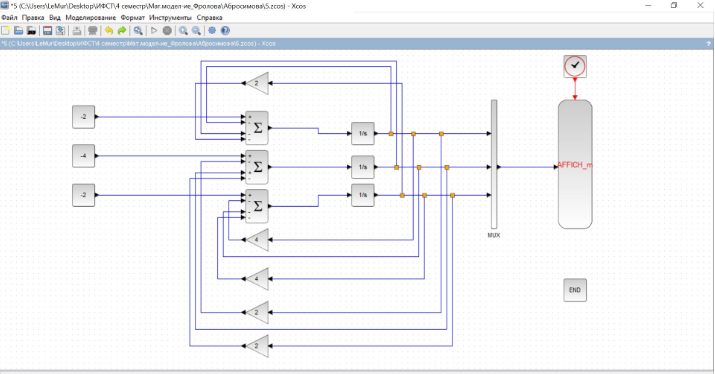The width and height of the screenshot is (715, 374).
Task: Select the middle 1/s integrator block
Action: pyautogui.click(x=363, y=167)
